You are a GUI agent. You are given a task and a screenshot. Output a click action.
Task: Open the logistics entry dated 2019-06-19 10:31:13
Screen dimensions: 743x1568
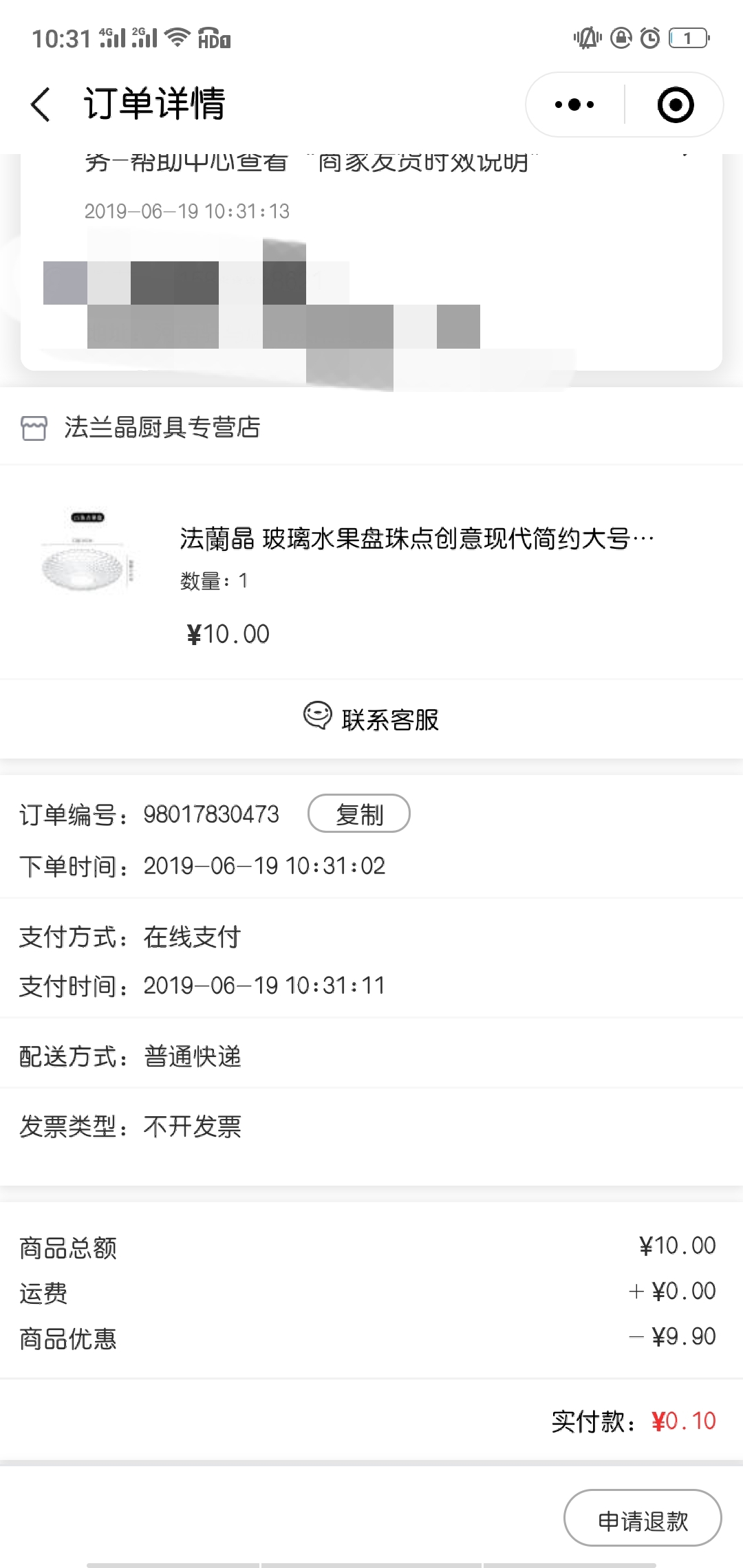pyautogui.click(x=187, y=211)
